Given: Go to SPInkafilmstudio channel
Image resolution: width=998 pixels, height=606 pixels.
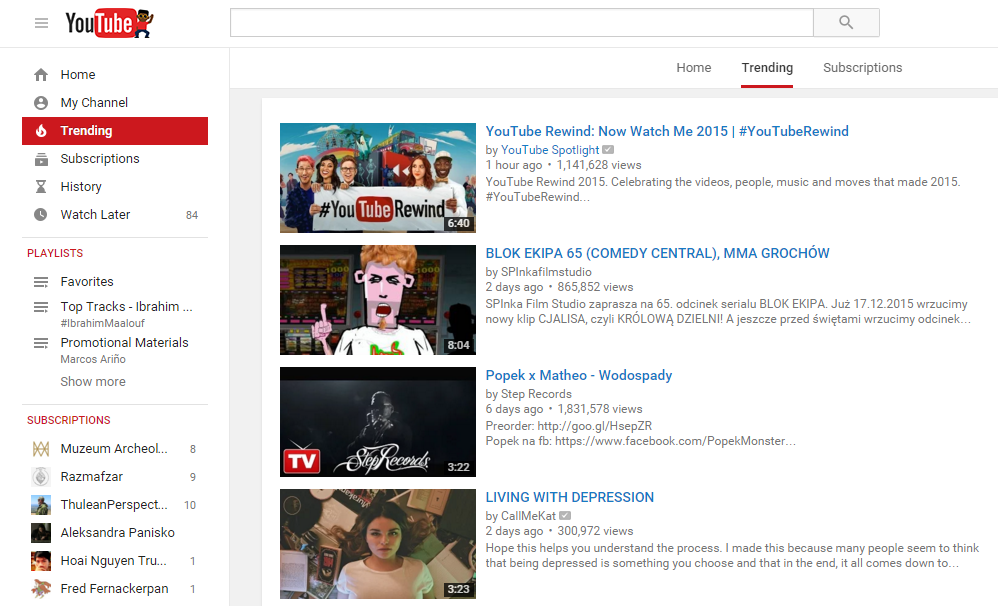Looking at the screenshot, I should coord(546,272).
